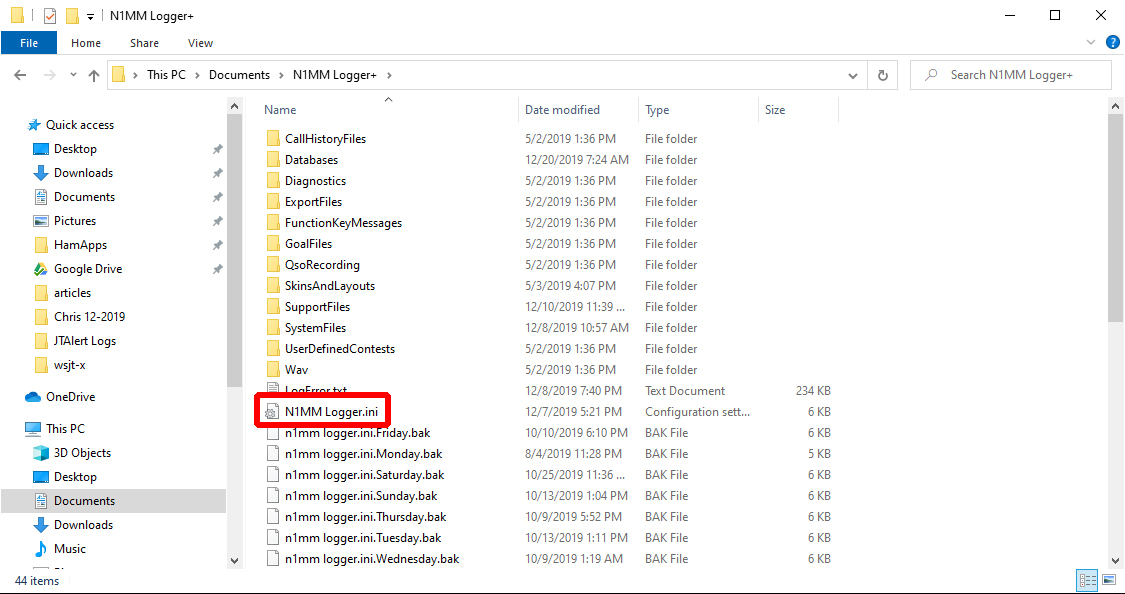The width and height of the screenshot is (1125, 594).
Task: Expand breadcrumb chevron after N1MM Logger+
Action: (x=390, y=75)
